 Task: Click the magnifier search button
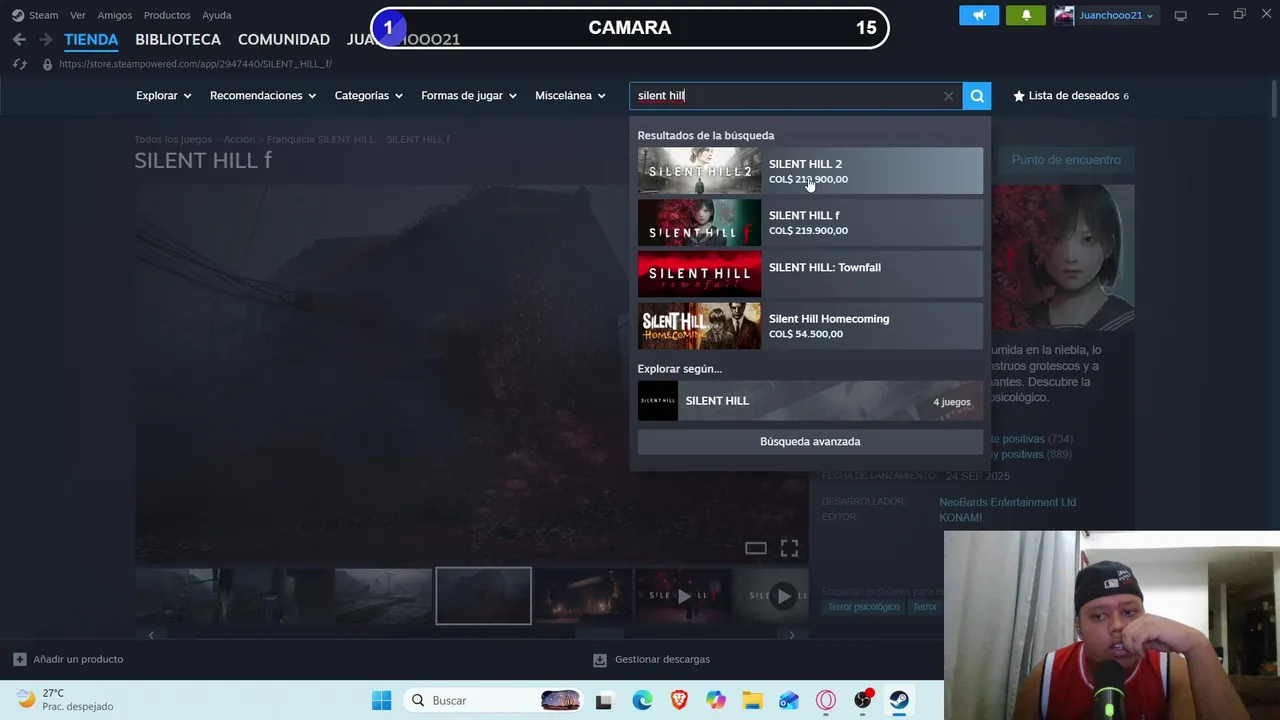click(977, 96)
